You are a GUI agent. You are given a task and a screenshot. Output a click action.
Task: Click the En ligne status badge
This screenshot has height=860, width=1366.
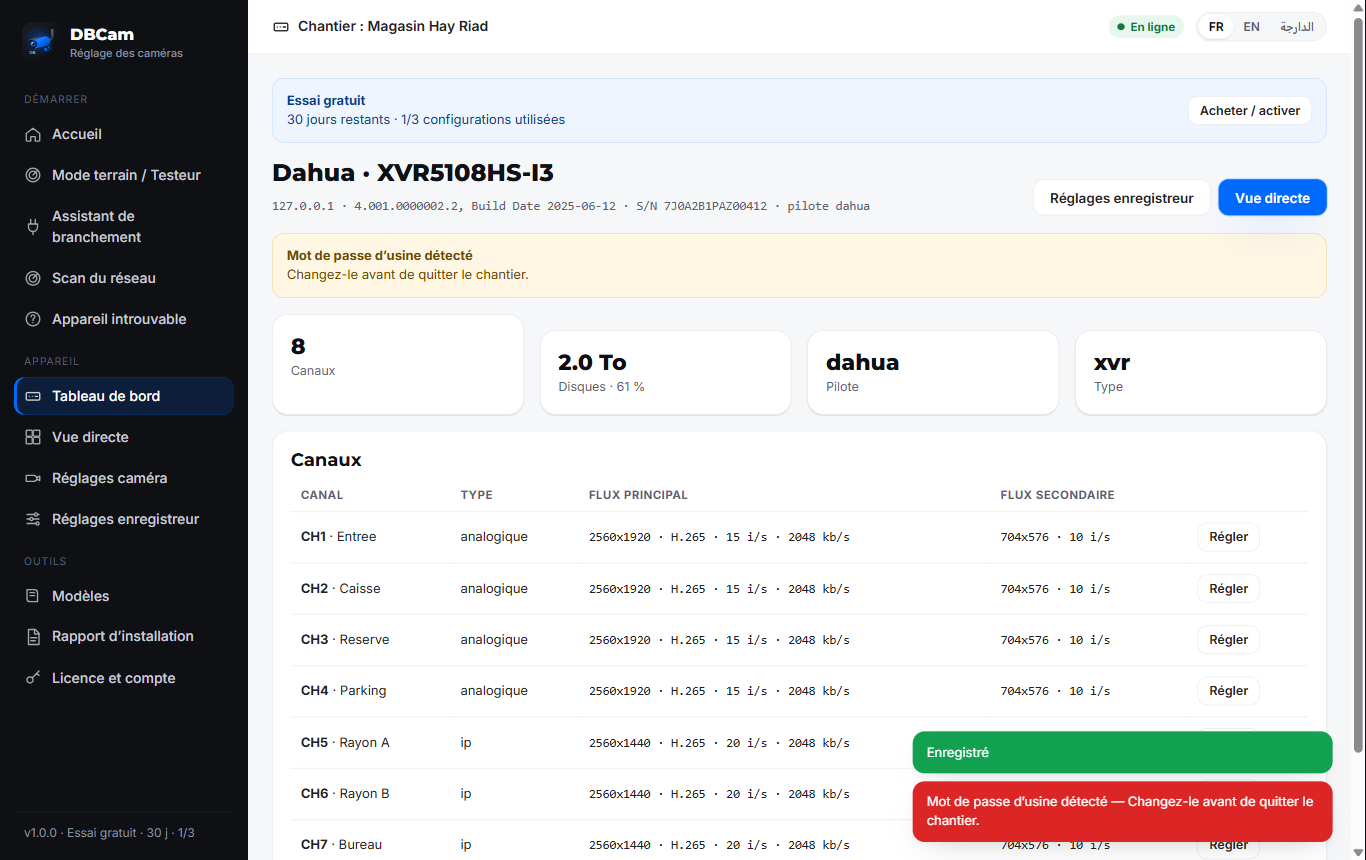[1146, 27]
